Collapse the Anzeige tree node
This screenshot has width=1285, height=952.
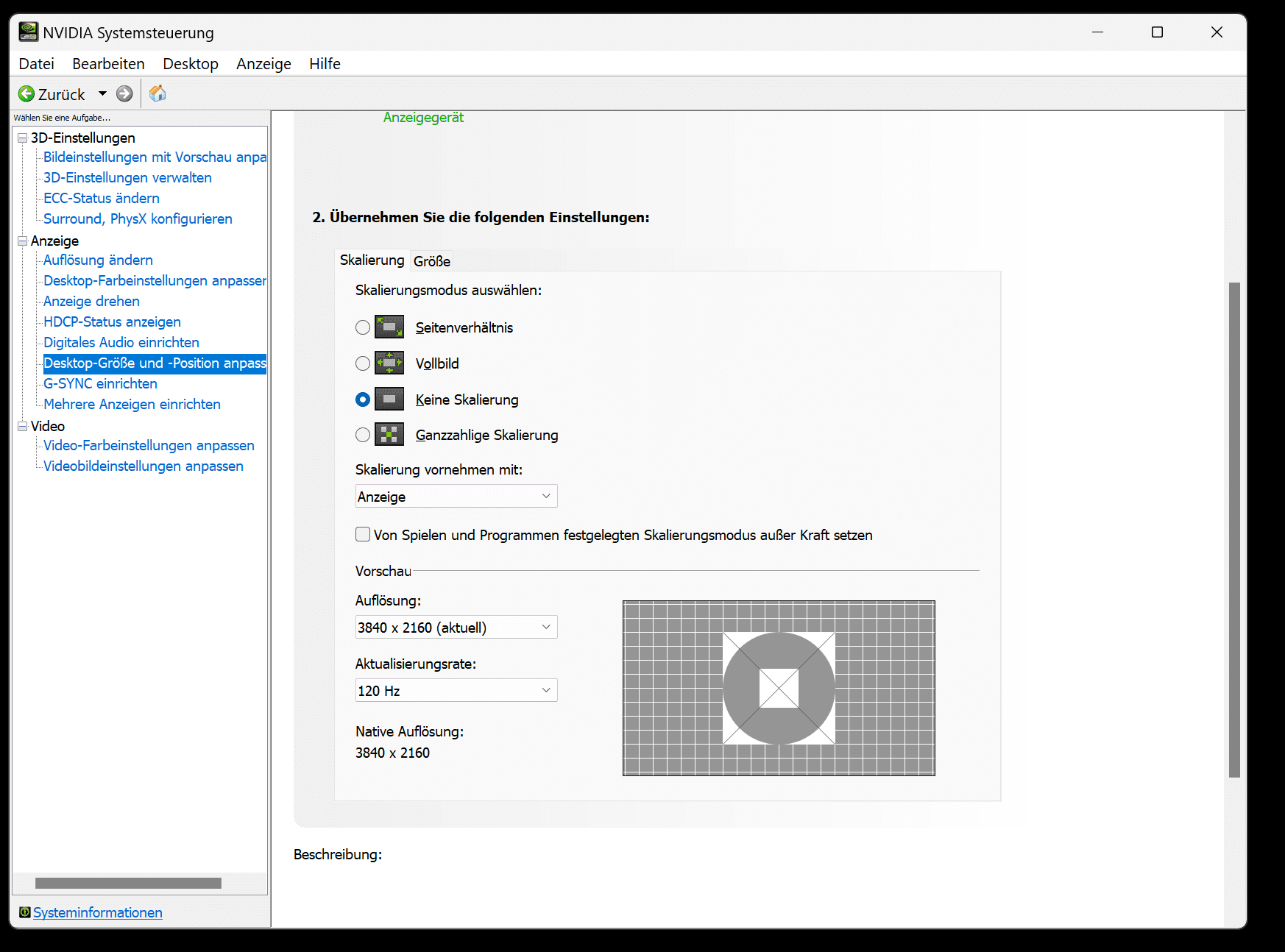tap(23, 241)
